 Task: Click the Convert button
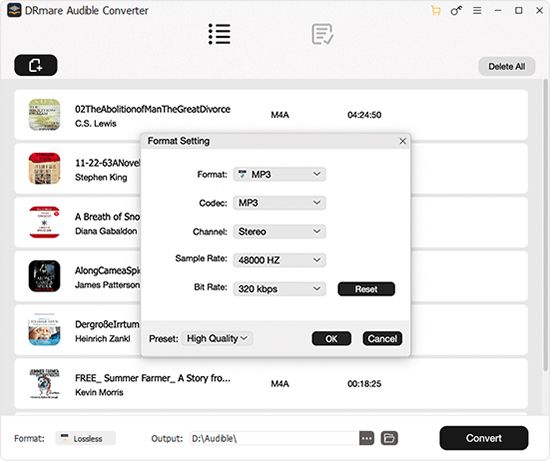[484, 438]
